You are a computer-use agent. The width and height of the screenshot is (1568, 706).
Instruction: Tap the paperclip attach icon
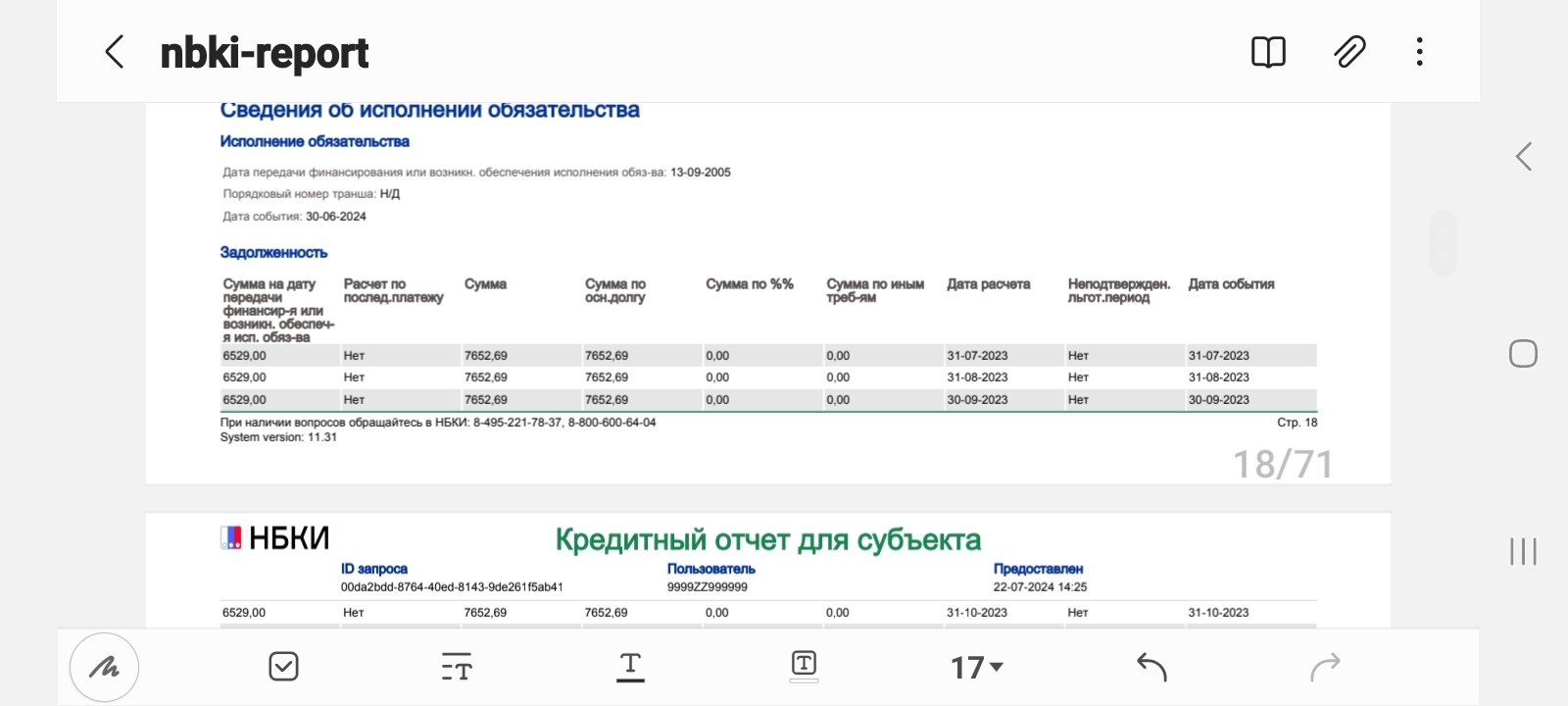(1349, 52)
